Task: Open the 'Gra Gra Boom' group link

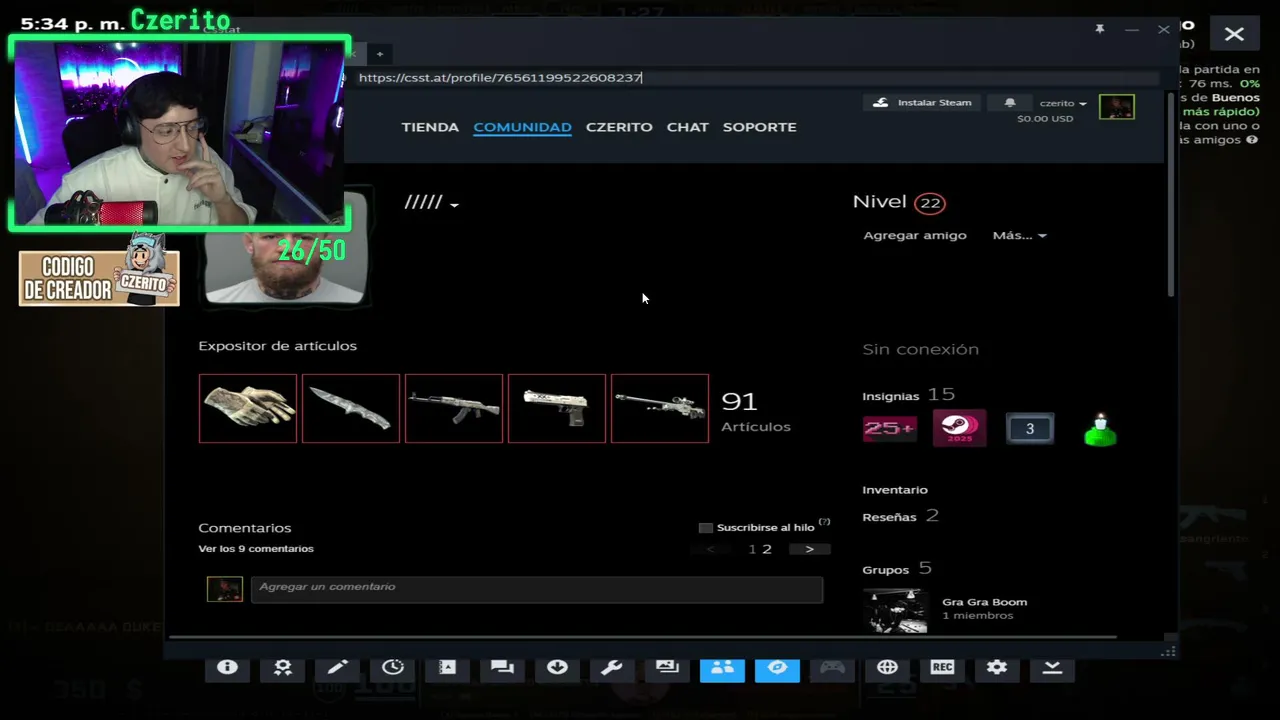Action: 984,602
